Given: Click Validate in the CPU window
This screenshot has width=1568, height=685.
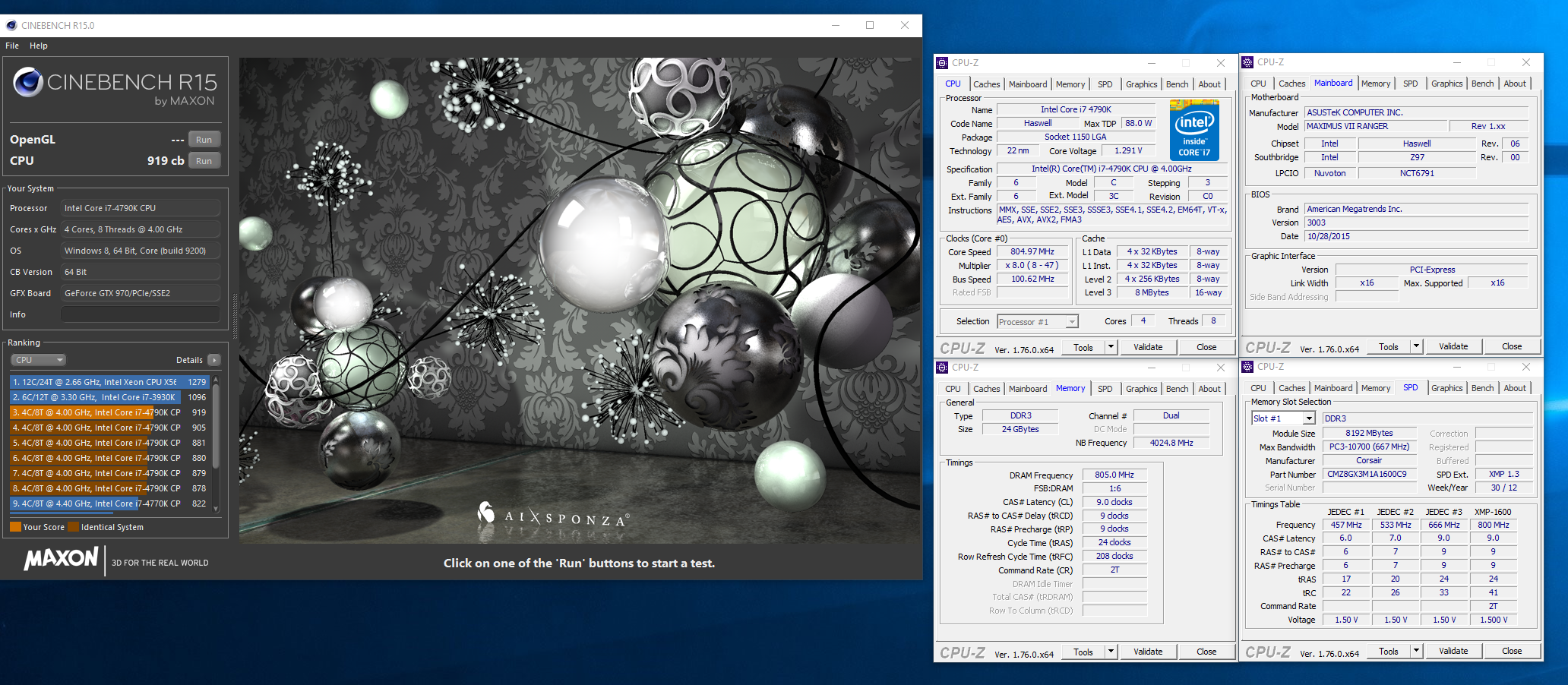Looking at the screenshot, I should tap(1148, 347).
